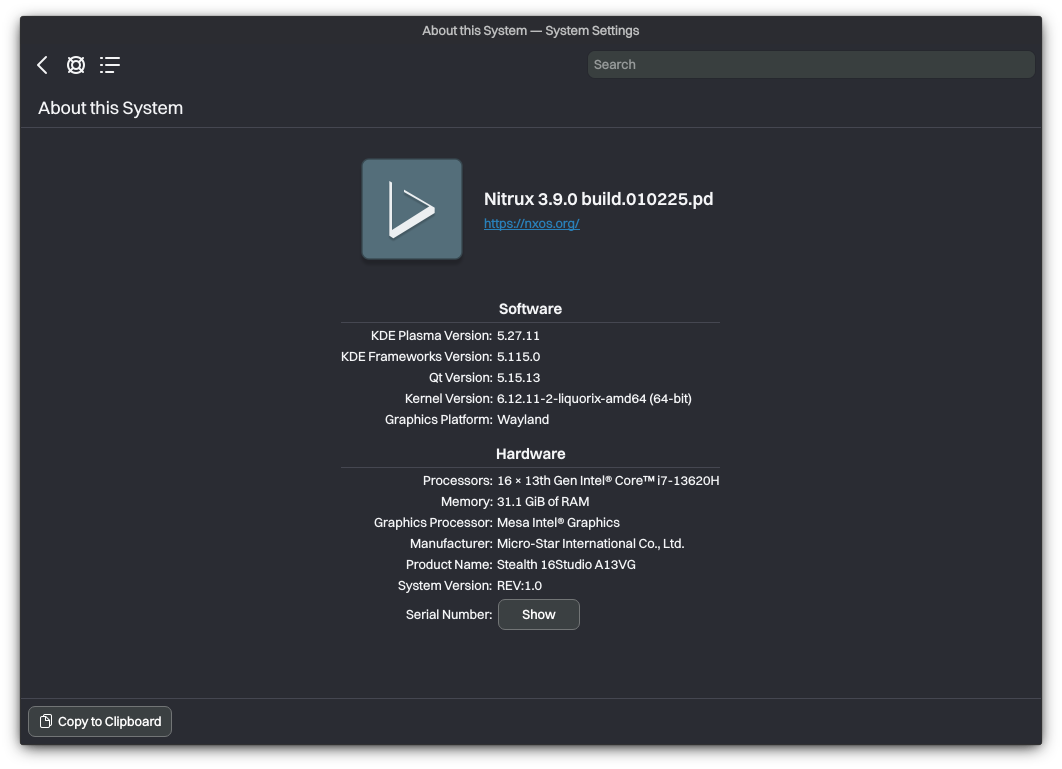Screen dimensions: 1062x769
Task: Click the window title About this System — System Settings
Action: [530, 30]
